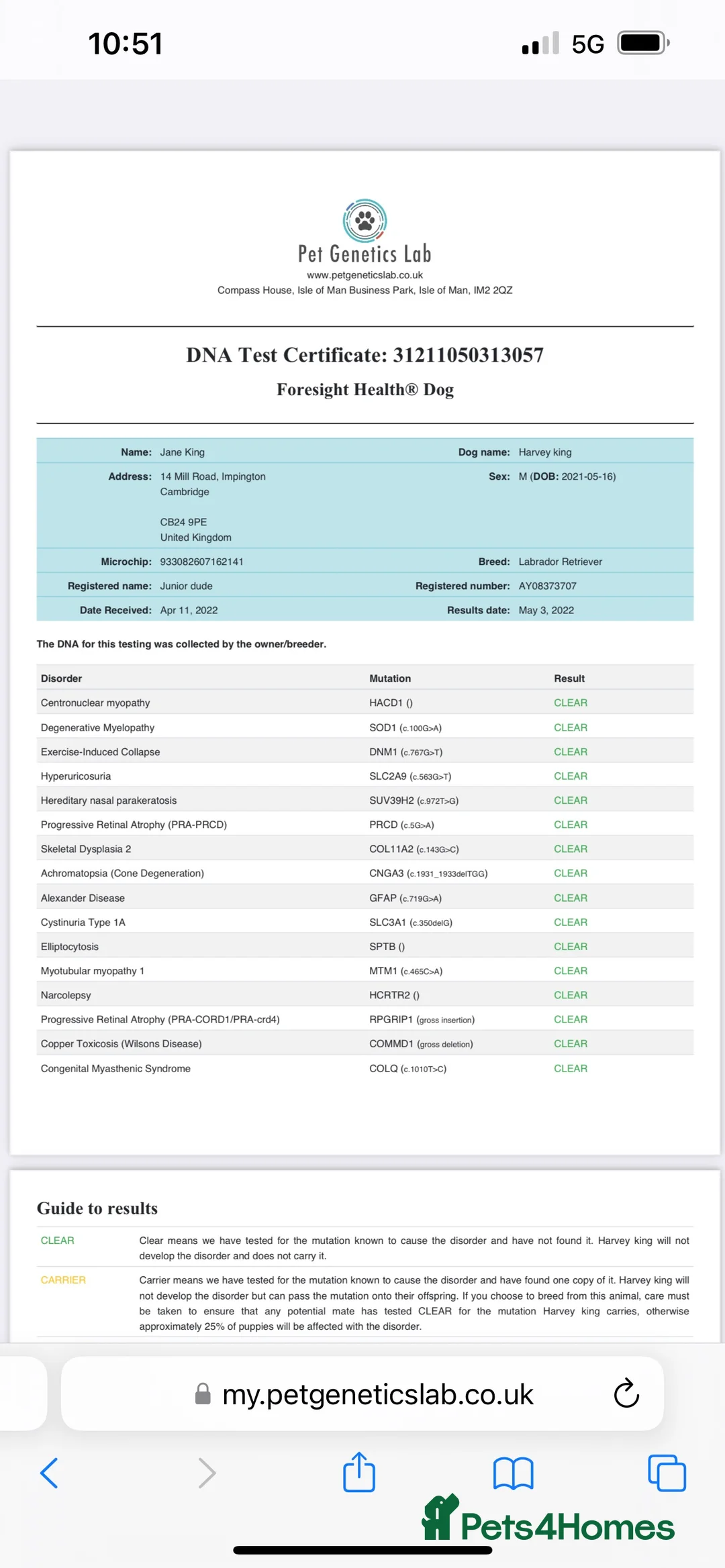
Task: Tap the CARRIER label in guide
Action: pyautogui.click(x=63, y=1280)
